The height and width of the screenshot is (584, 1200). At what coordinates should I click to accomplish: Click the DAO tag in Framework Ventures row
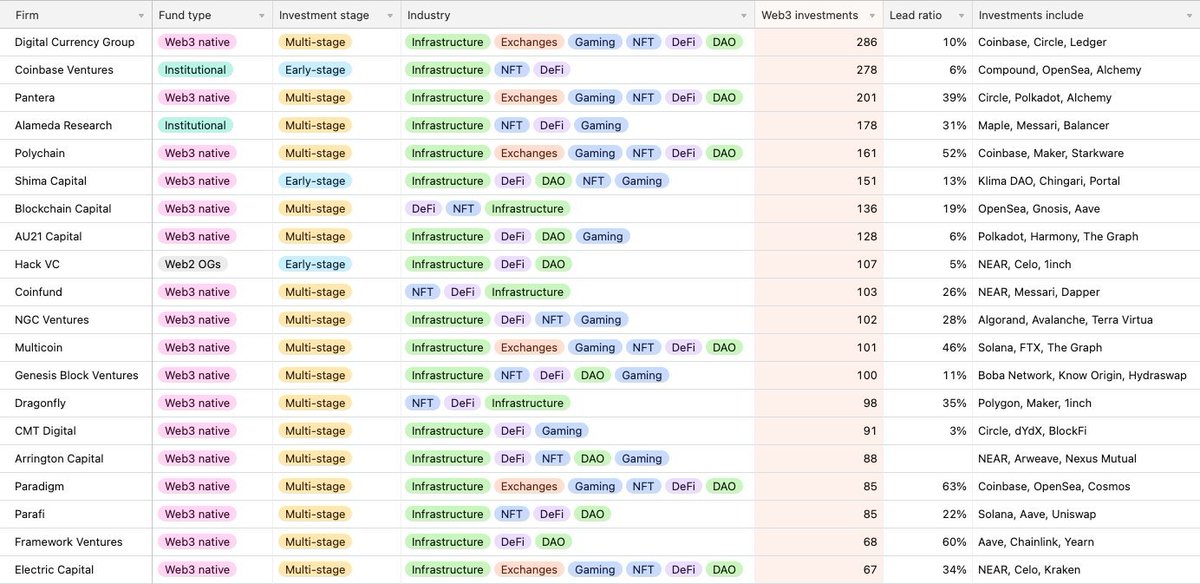pyautogui.click(x=553, y=542)
